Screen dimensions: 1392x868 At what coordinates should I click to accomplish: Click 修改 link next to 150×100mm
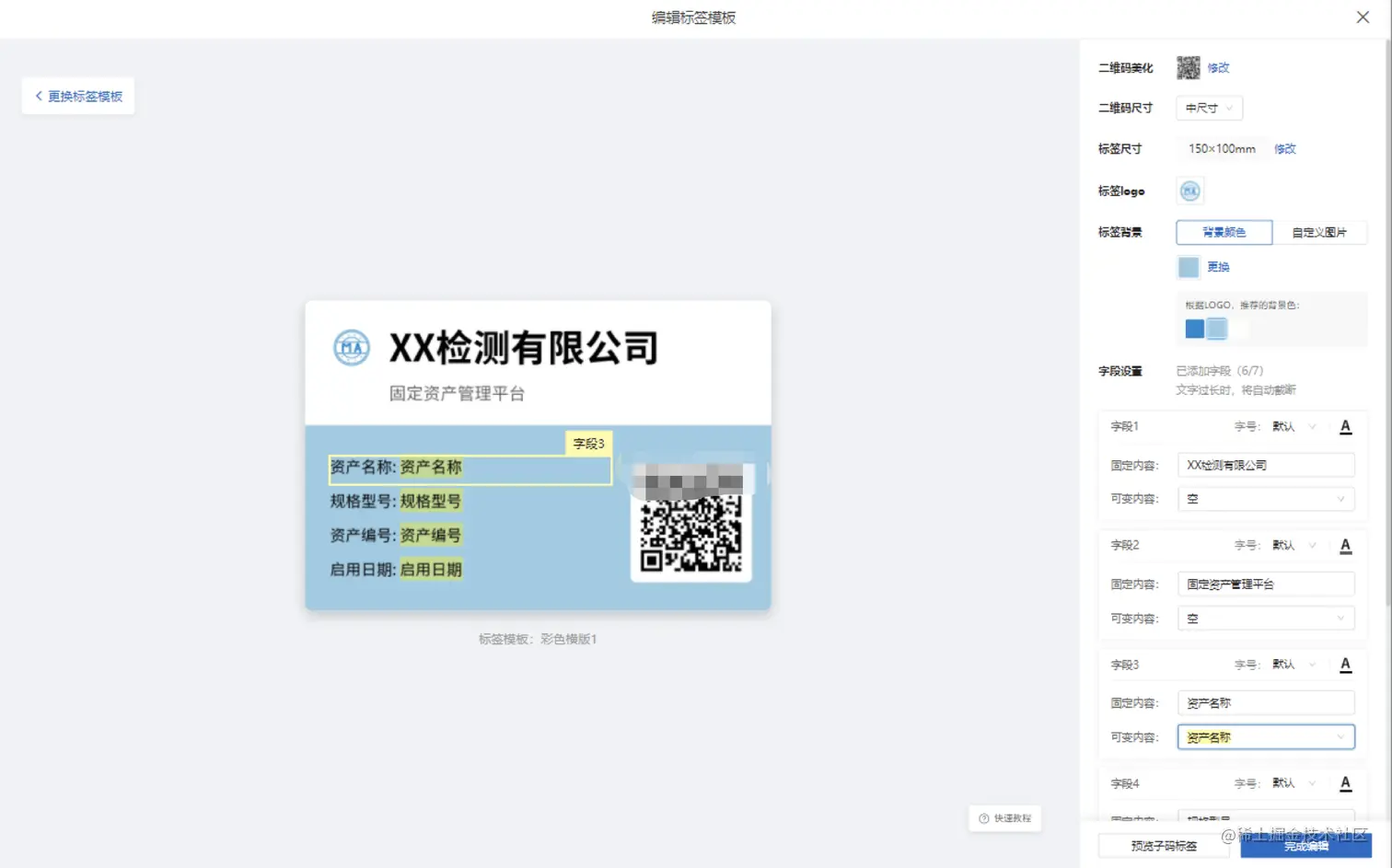tap(1285, 149)
